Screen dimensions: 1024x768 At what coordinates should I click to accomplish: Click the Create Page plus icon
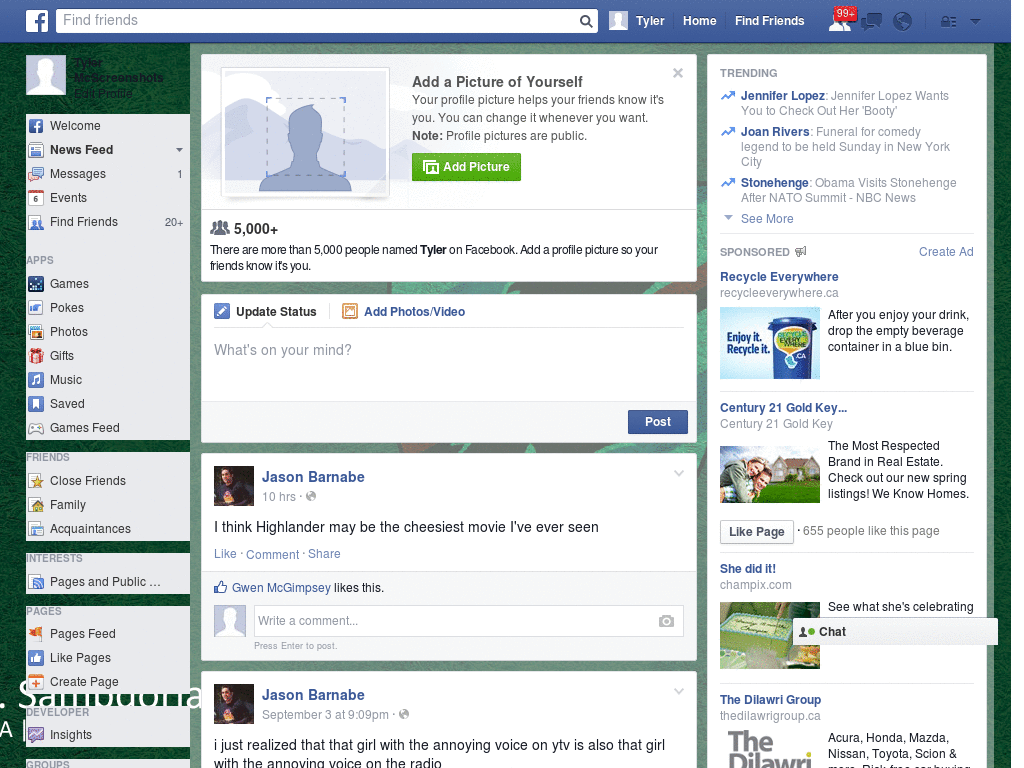coord(36,682)
